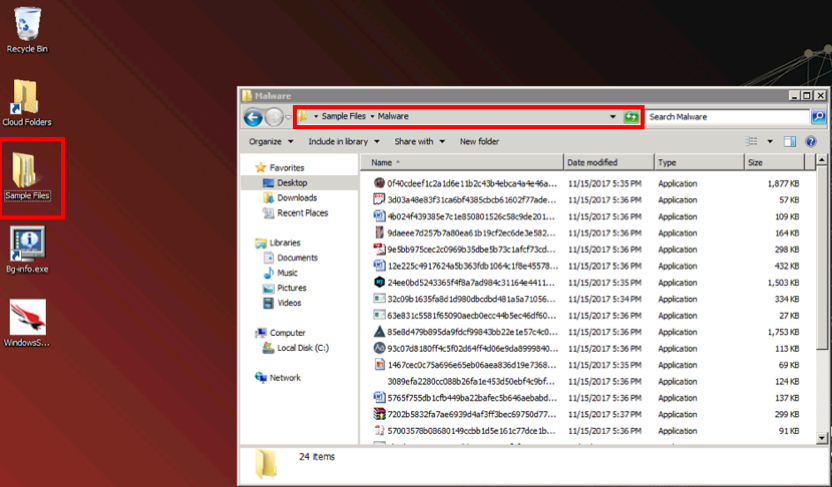Click the file list scrollbar down arrow
The height and width of the screenshot is (487, 832).
click(823, 437)
